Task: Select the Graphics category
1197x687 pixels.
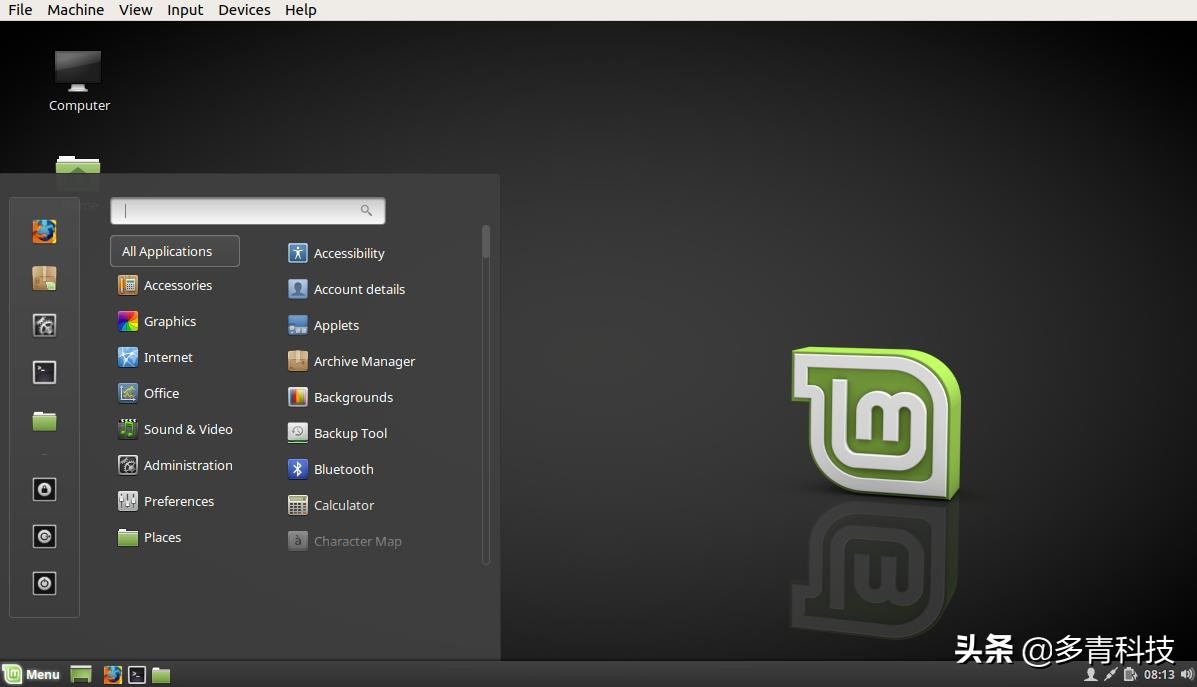Action: tap(170, 321)
